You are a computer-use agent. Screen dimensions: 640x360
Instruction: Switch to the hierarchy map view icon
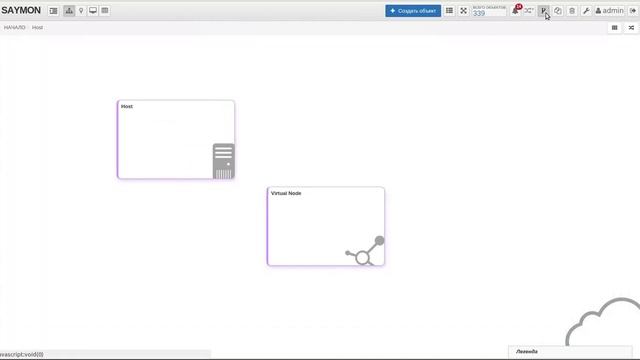[x=69, y=11]
